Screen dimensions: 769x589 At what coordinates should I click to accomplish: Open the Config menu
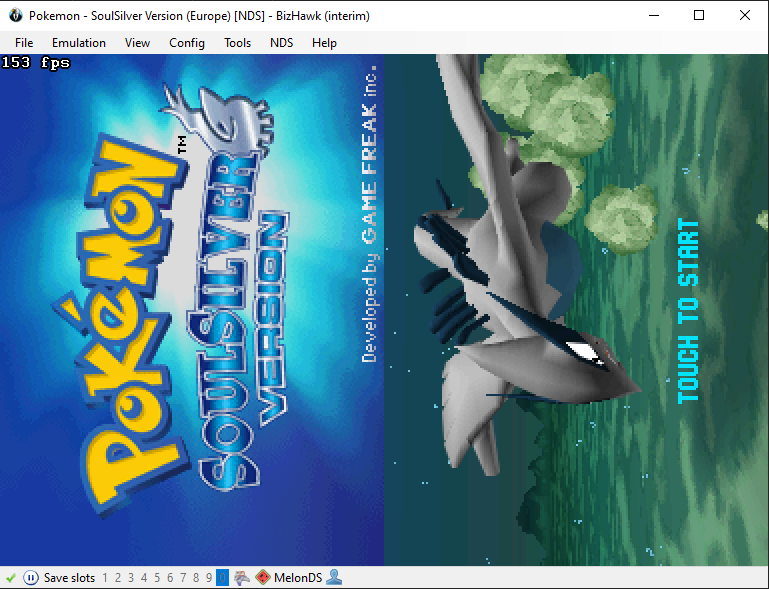[187, 43]
